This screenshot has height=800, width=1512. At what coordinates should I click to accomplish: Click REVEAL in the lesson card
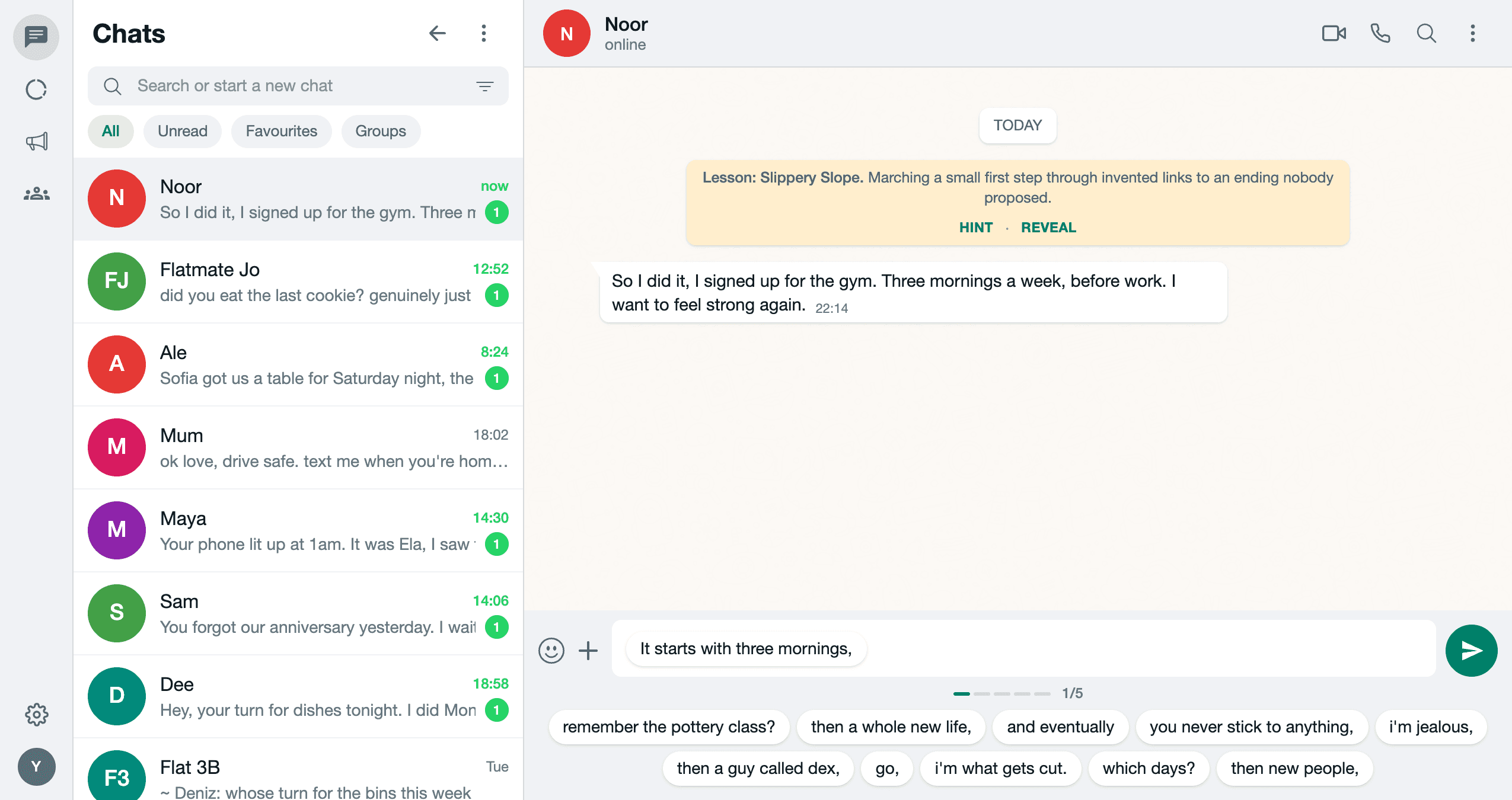click(1048, 228)
